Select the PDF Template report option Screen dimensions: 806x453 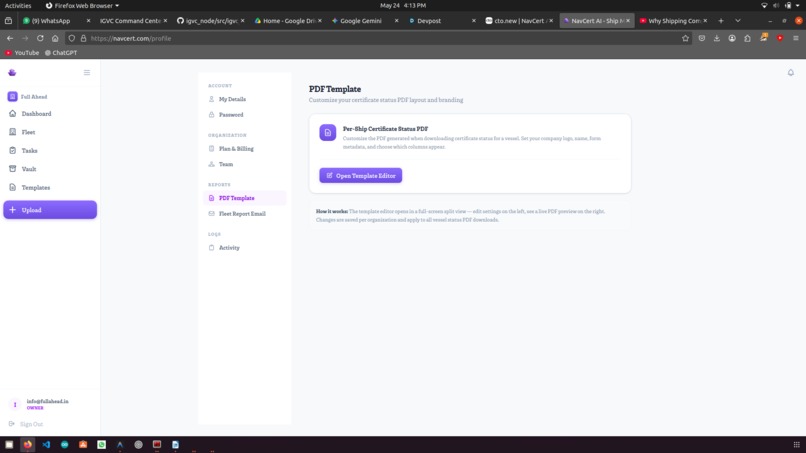click(244, 198)
